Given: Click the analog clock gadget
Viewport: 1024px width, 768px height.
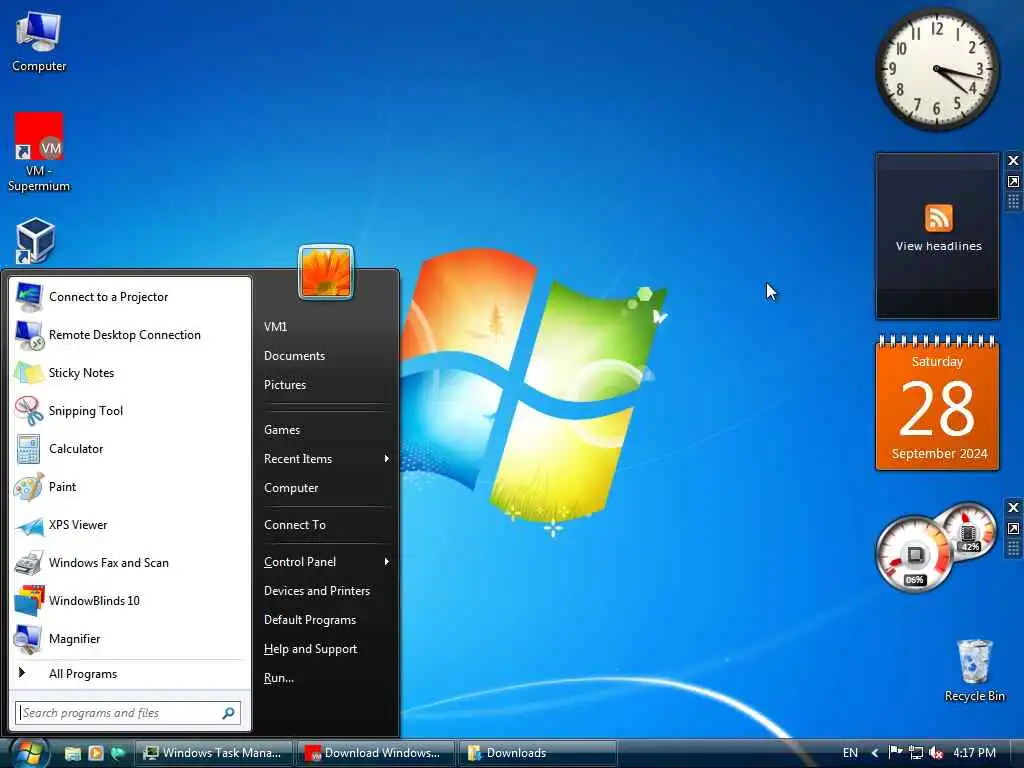Looking at the screenshot, I should click(x=937, y=69).
